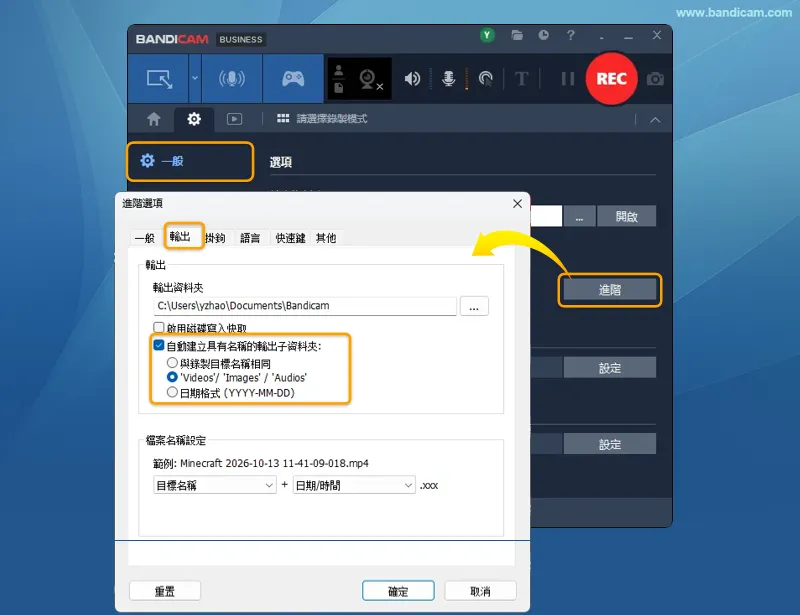Switch to 其他 tab
The width and height of the screenshot is (800, 615).
coord(326,238)
